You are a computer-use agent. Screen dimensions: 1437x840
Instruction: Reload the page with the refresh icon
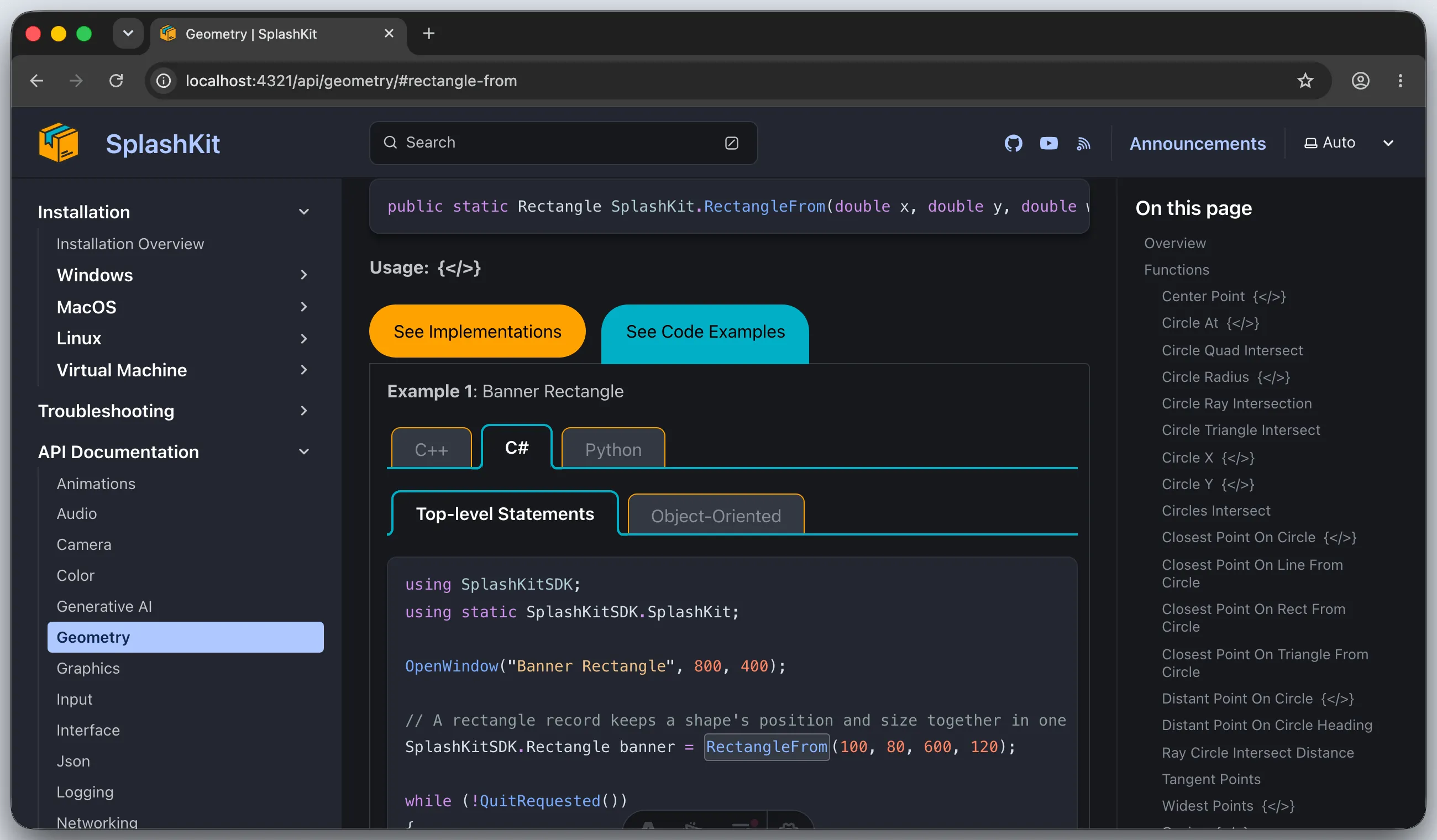click(116, 81)
